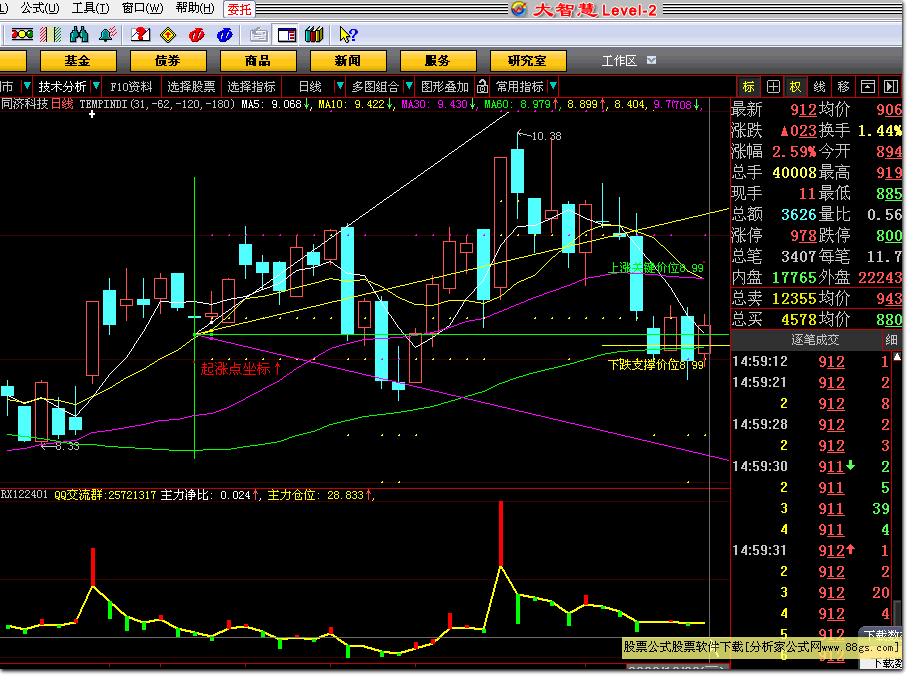Image resolution: width=909 pixels, height=676 pixels.
Task: Click the 下跌支撑价位 label
Action: click(643, 365)
